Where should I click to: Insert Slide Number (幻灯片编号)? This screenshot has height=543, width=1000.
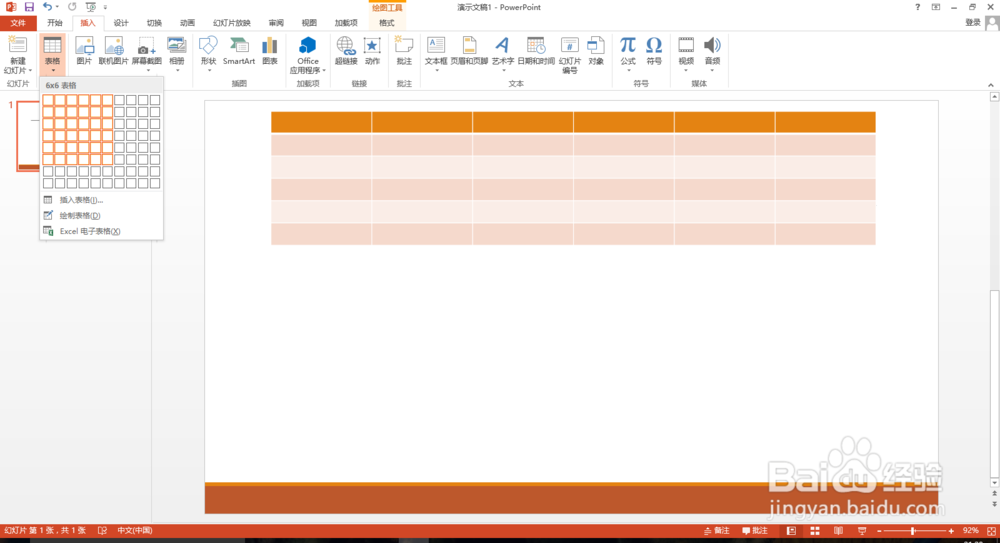pos(570,55)
